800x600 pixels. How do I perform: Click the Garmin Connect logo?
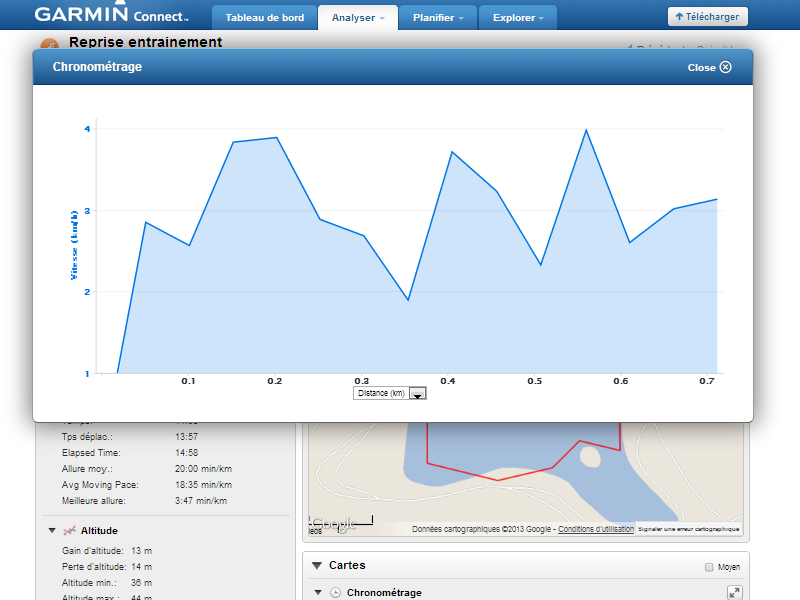(x=110, y=15)
